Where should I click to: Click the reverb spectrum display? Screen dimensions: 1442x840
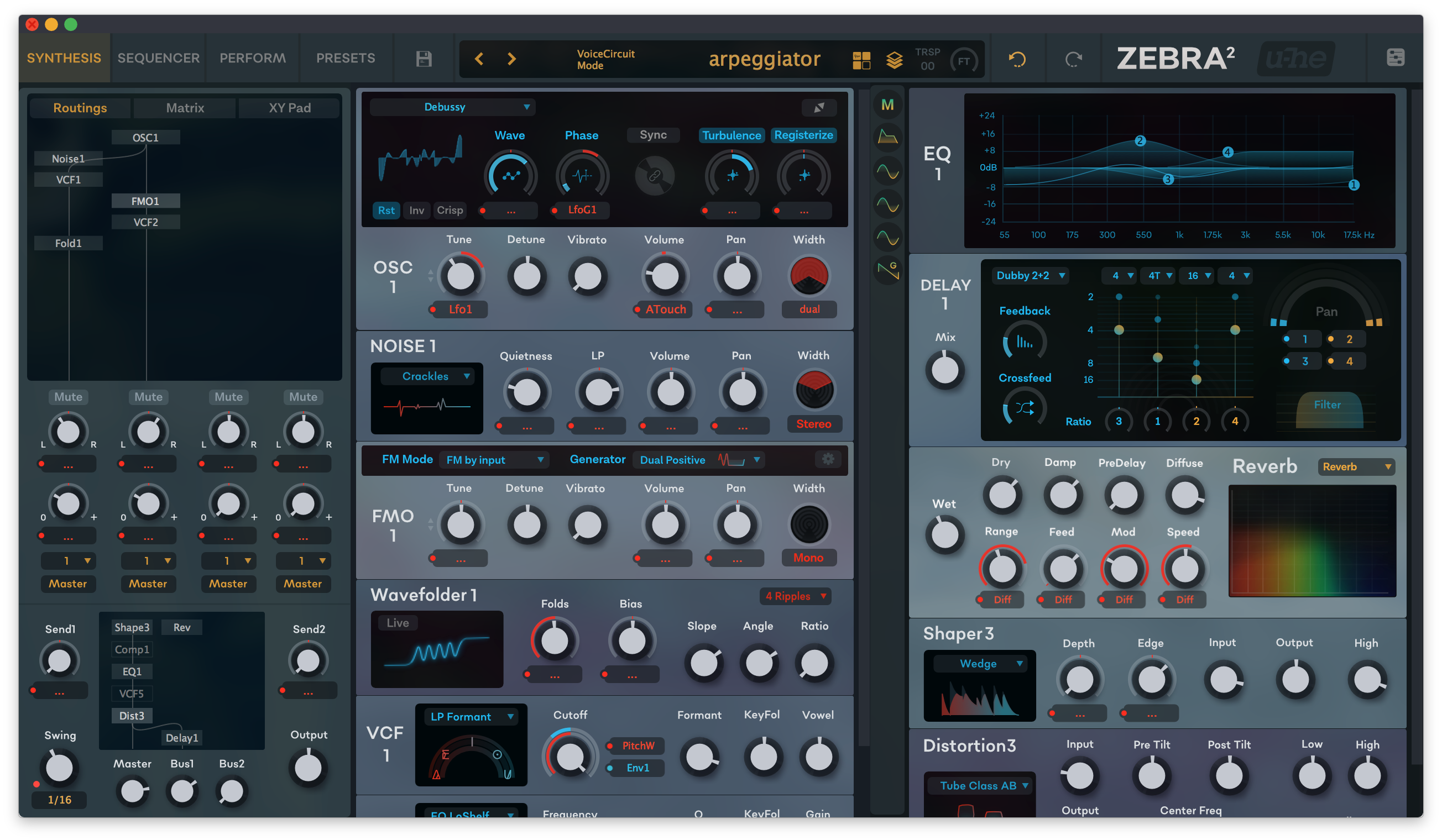coord(1312,541)
